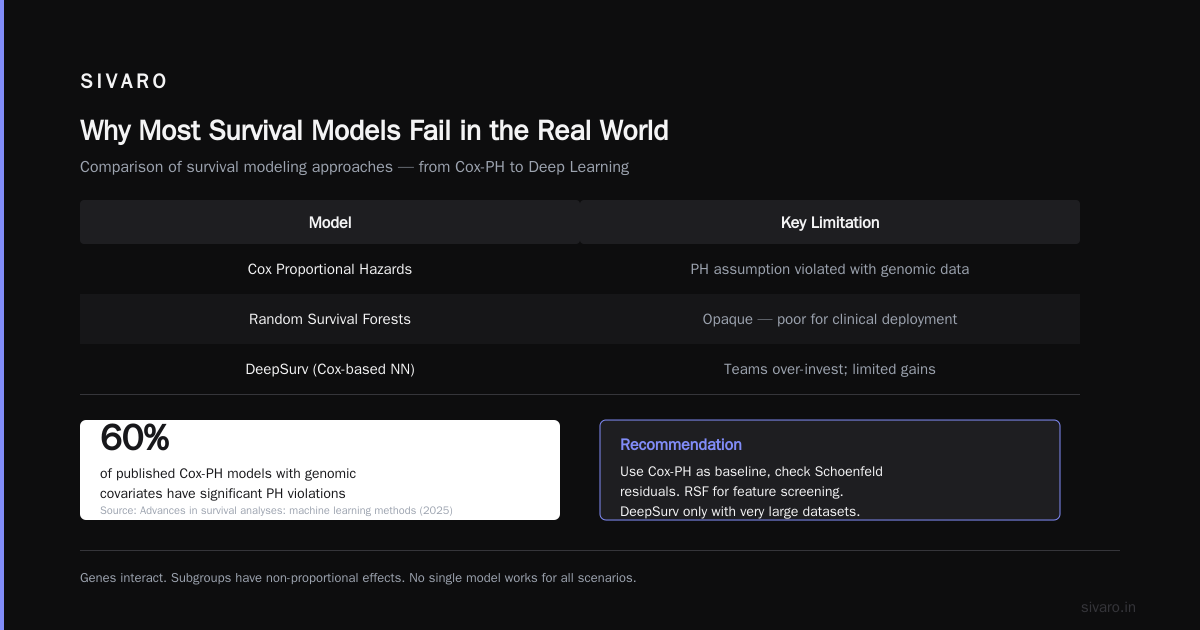1200x630 pixels.
Task: Select the DeepSurv (Cox-based NN) cell
Action: [x=330, y=369]
